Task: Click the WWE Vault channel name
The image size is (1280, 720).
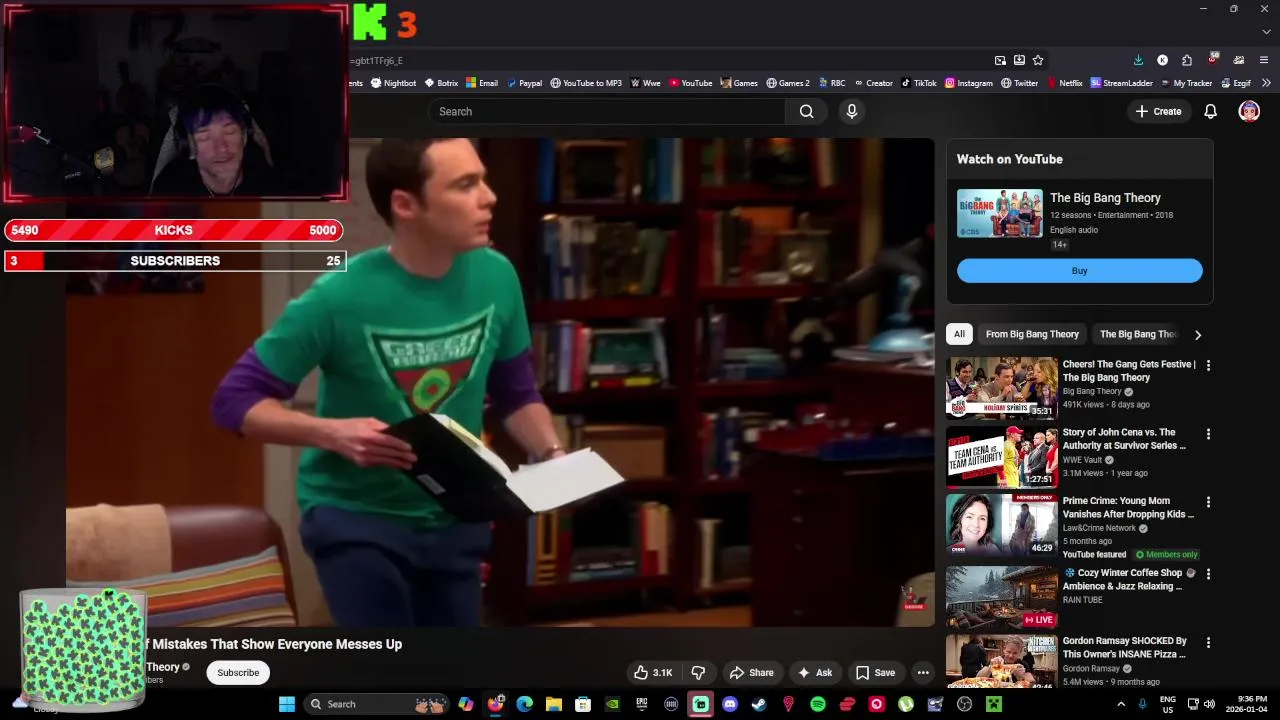Action: [1082, 460]
